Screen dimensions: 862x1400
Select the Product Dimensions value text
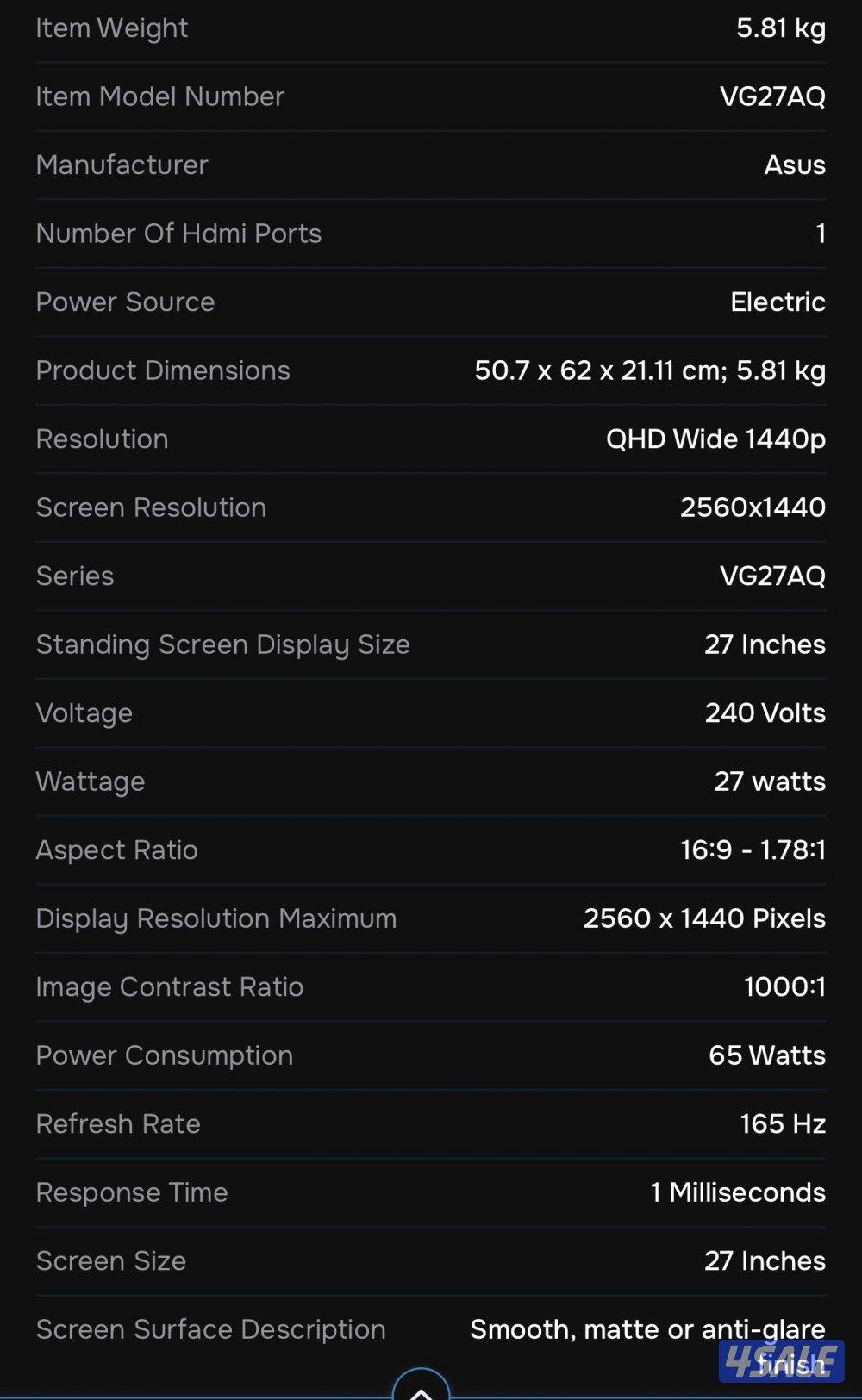(650, 370)
